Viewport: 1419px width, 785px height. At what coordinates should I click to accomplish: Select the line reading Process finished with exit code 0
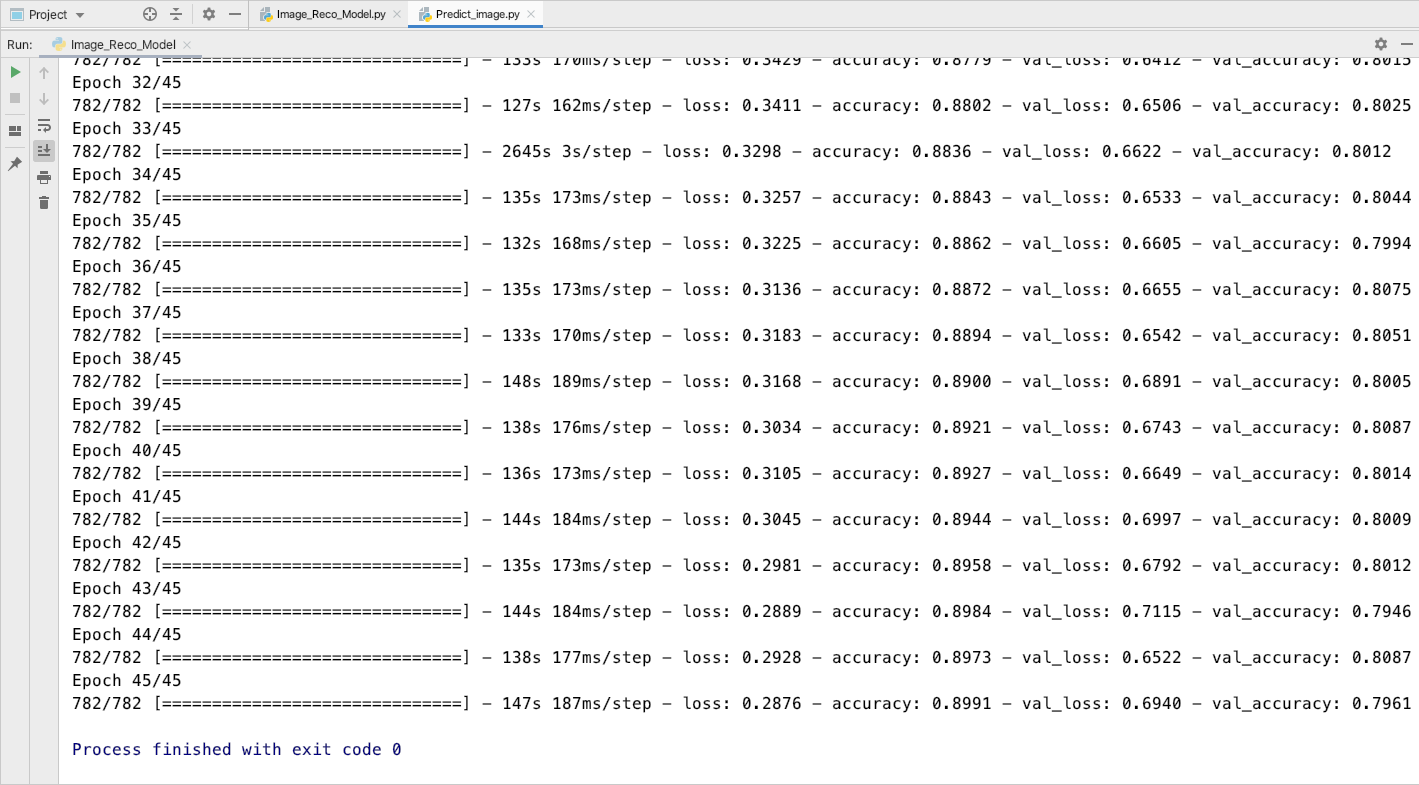point(236,749)
